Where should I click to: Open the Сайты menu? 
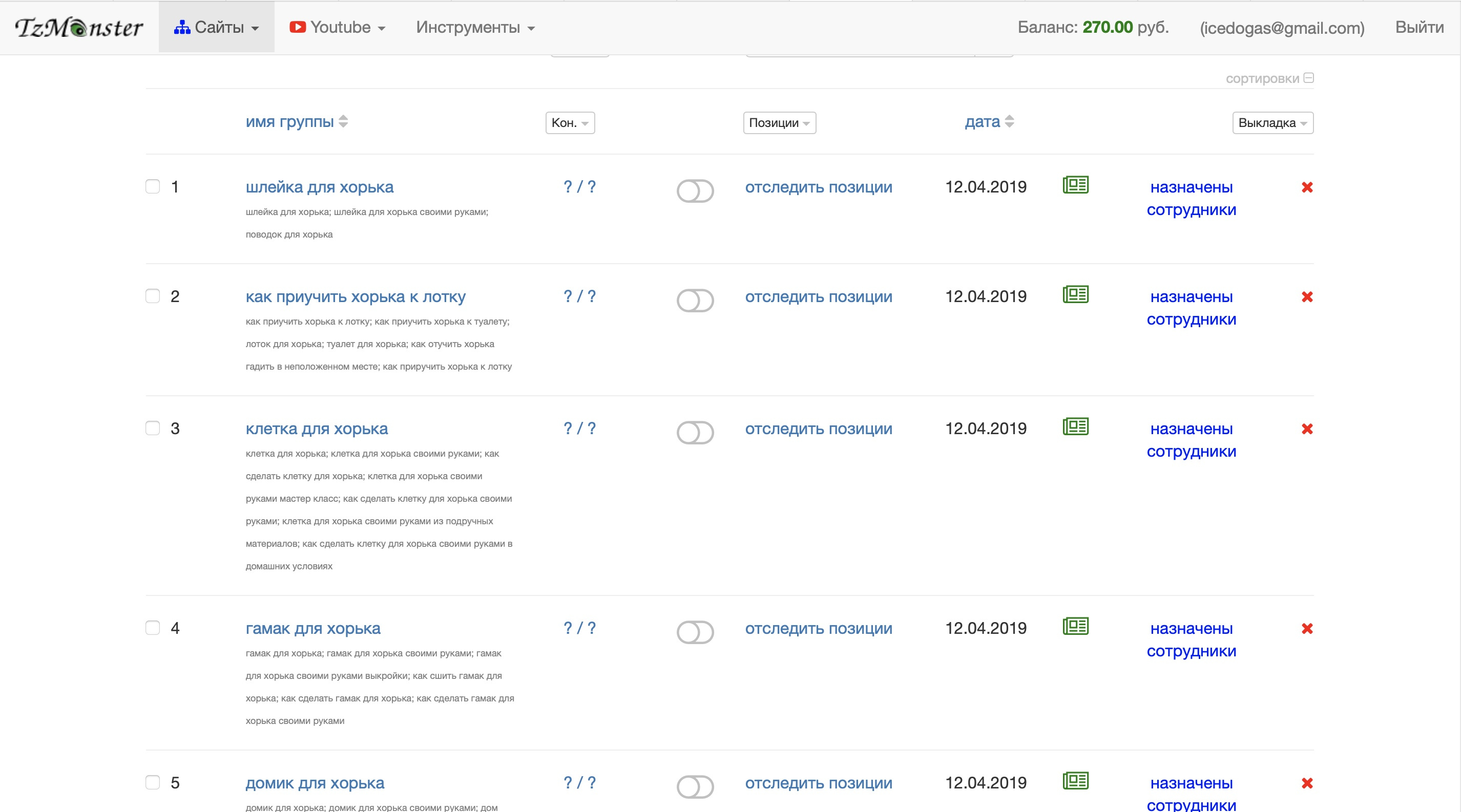217,27
